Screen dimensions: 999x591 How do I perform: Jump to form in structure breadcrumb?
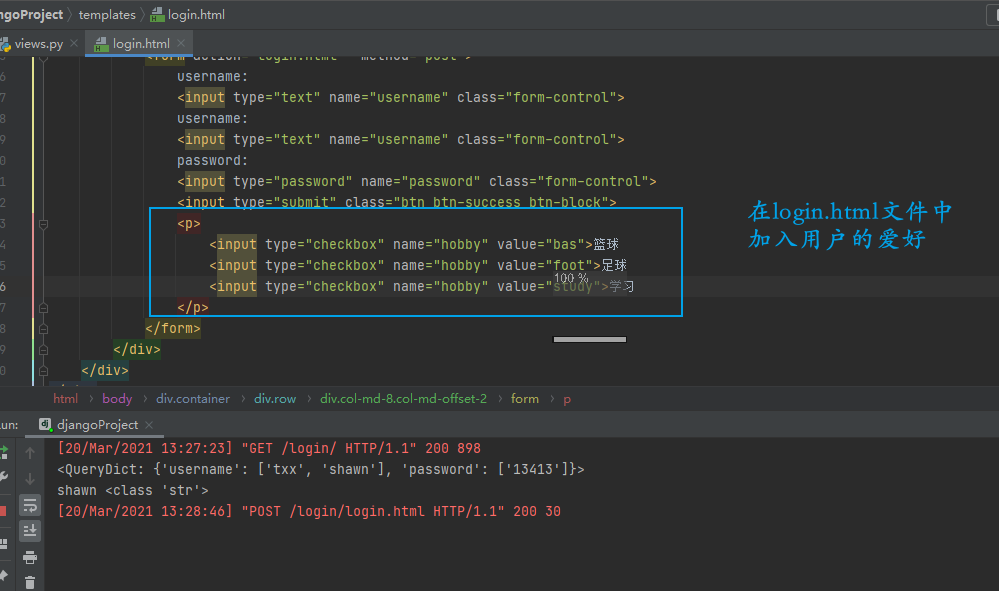click(x=525, y=399)
